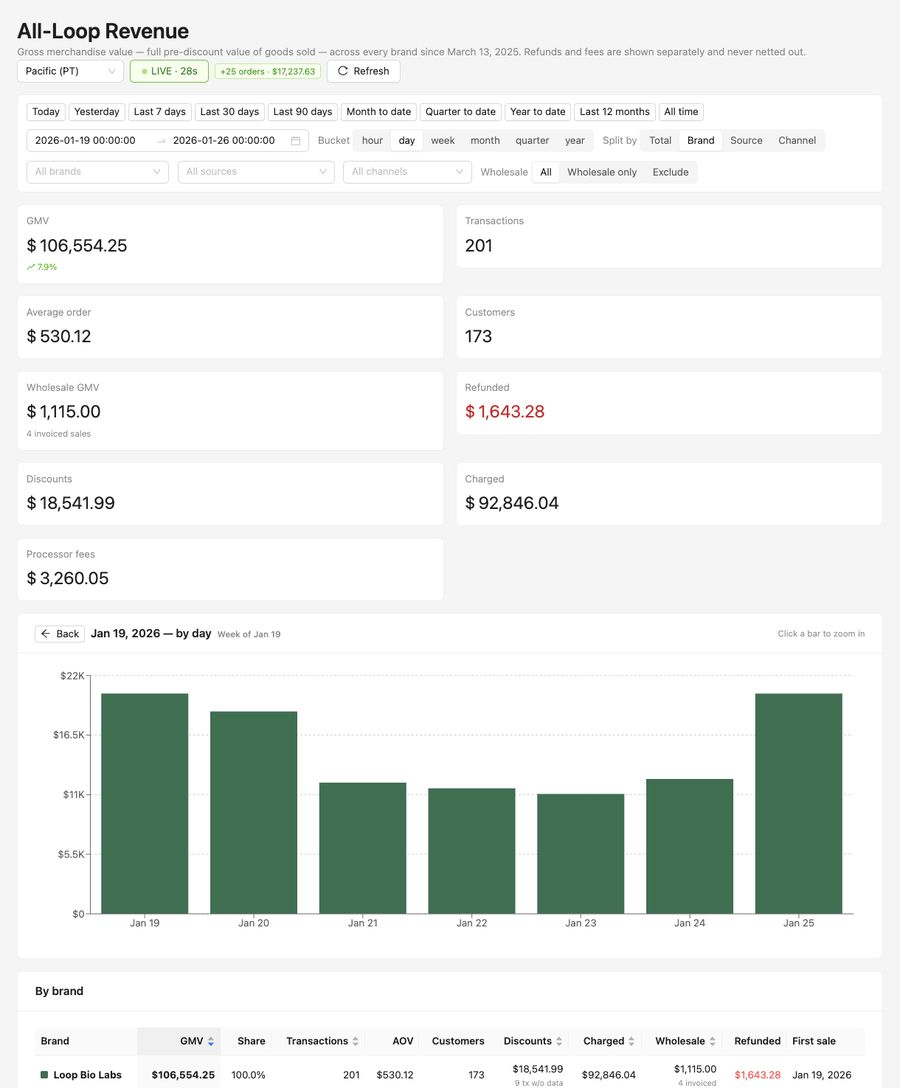Split by Brand
This screenshot has height=1088, width=900.
pyautogui.click(x=701, y=140)
